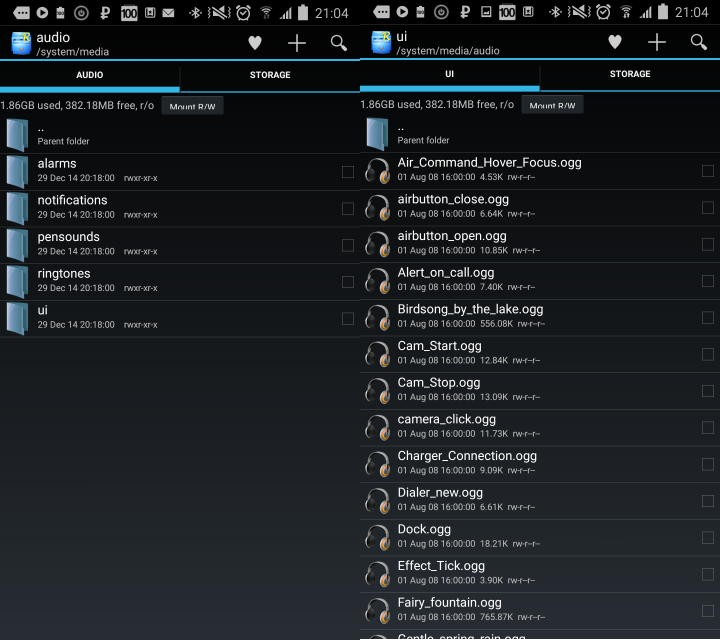This screenshot has width=720, height=640.
Task: Open Fairy_fountain.ogg file entry
Action: pyautogui.click(x=540, y=611)
